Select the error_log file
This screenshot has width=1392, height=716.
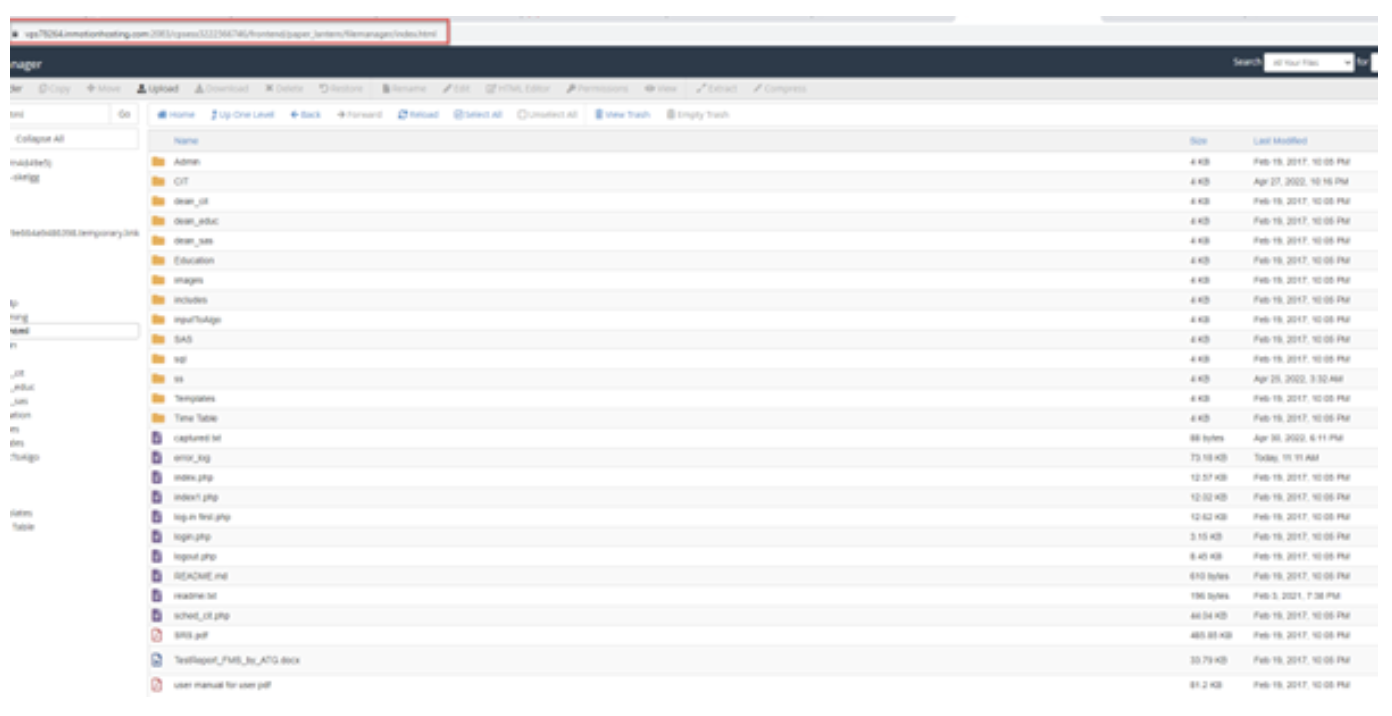click(191, 458)
